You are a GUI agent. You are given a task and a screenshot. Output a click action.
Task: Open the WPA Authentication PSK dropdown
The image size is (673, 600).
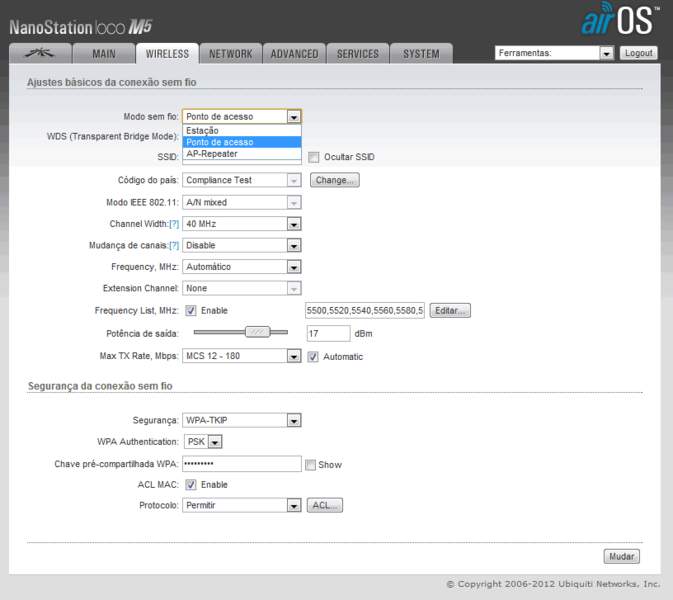pos(203,442)
